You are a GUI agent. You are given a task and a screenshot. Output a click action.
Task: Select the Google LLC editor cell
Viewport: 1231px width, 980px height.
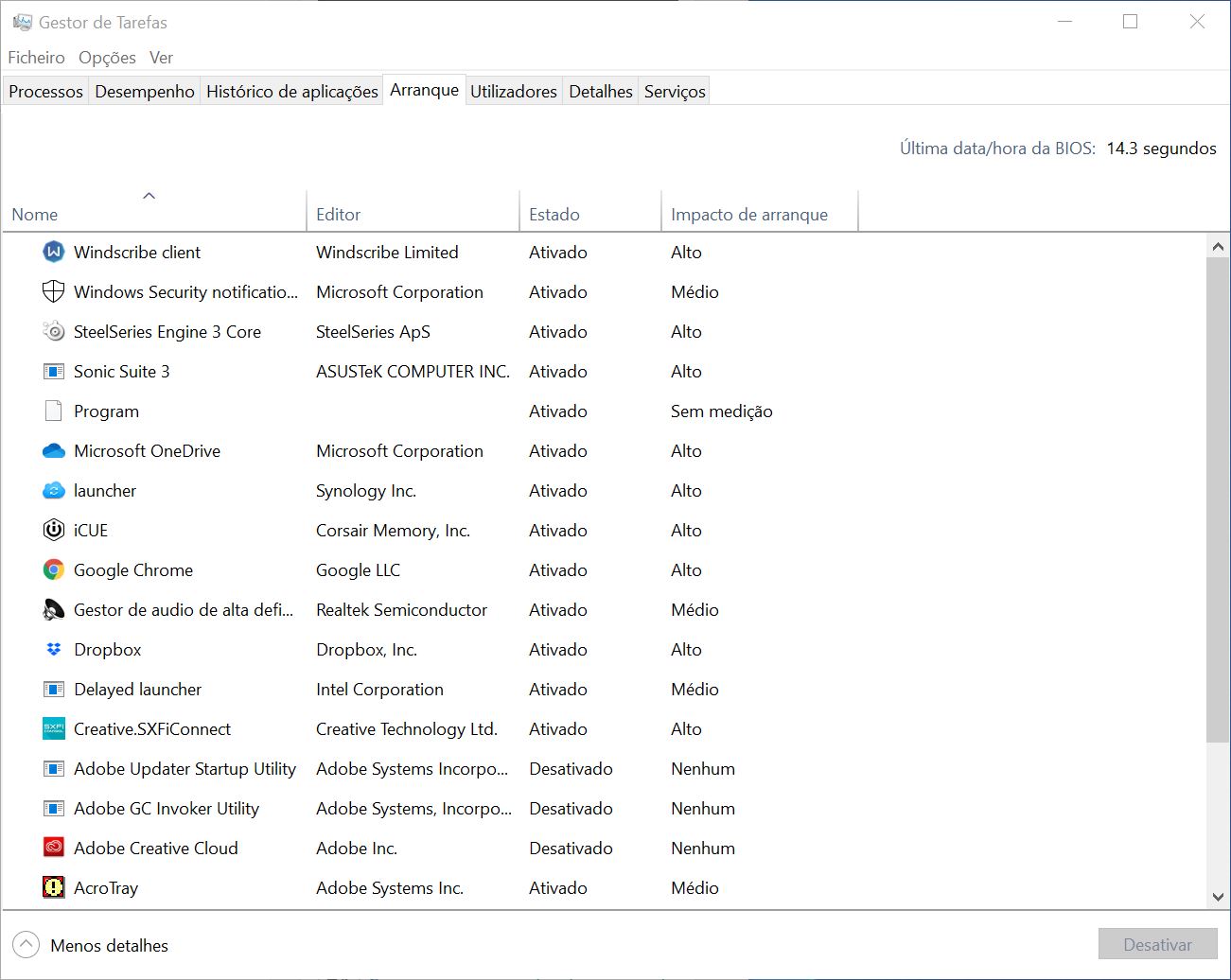[358, 569]
